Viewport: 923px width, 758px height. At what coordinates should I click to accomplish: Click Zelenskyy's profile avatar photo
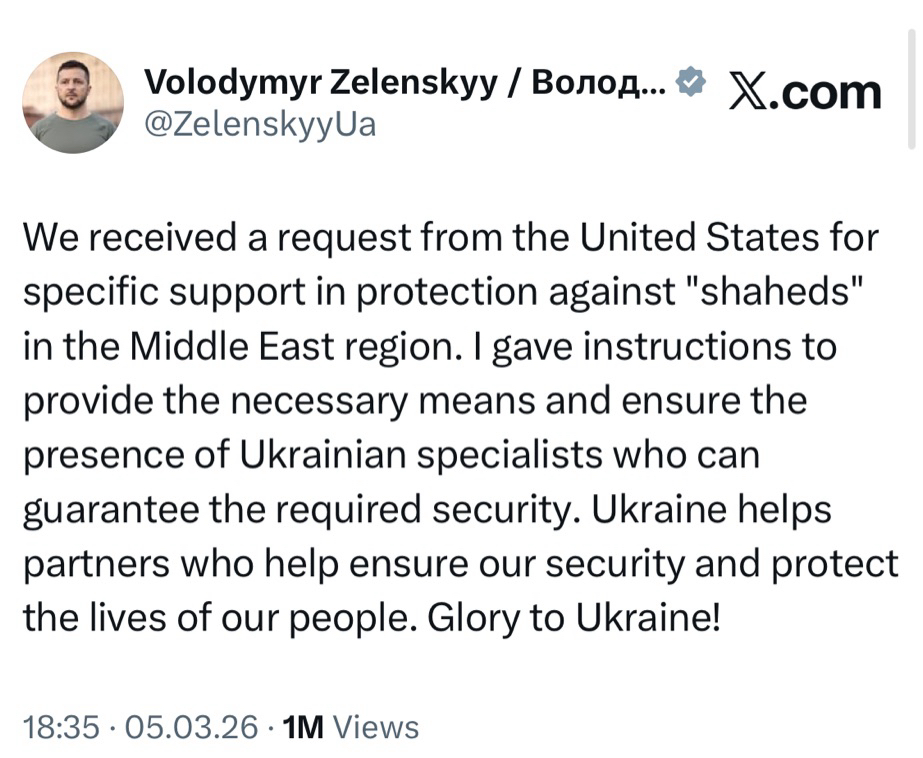pos(73,102)
